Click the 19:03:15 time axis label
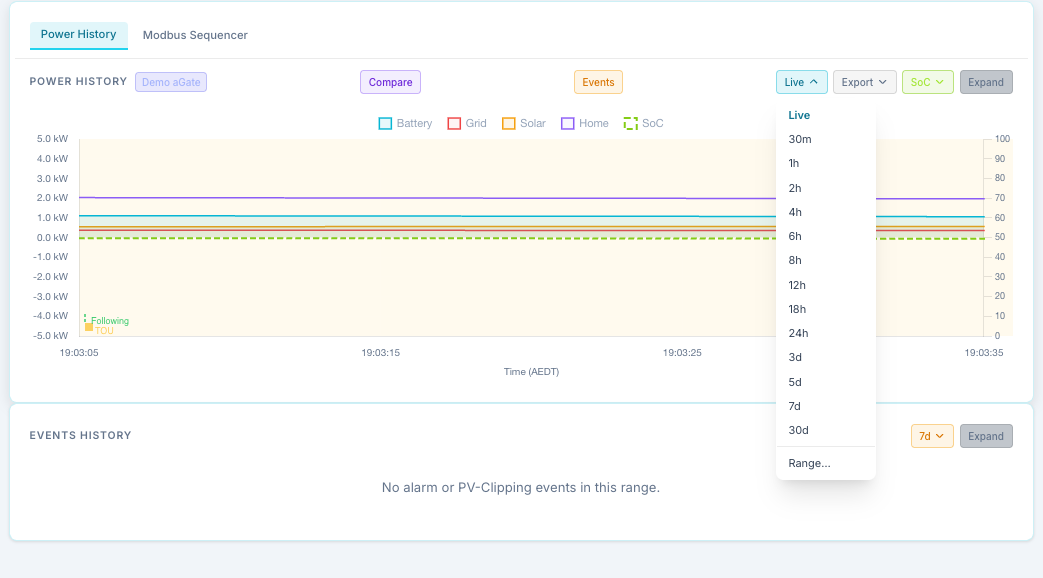This screenshot has height=578, width=1043. coord(380,353)
